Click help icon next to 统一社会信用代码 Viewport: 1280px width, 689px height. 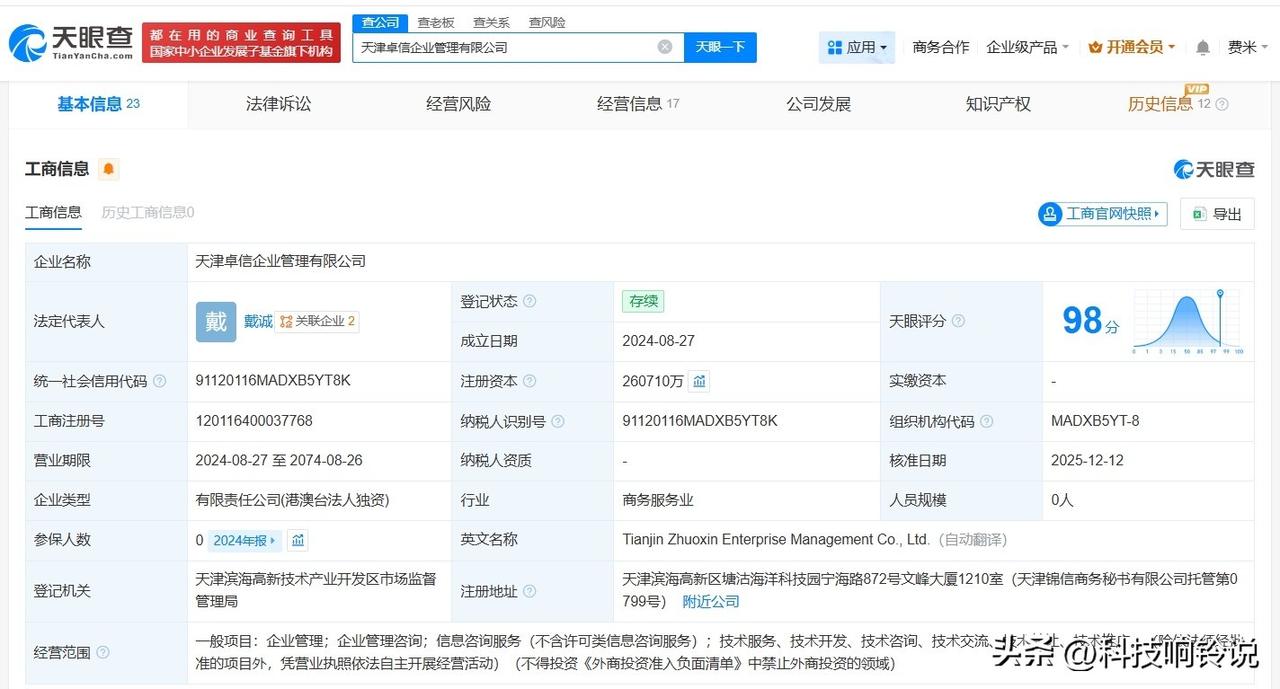[160, 381]
